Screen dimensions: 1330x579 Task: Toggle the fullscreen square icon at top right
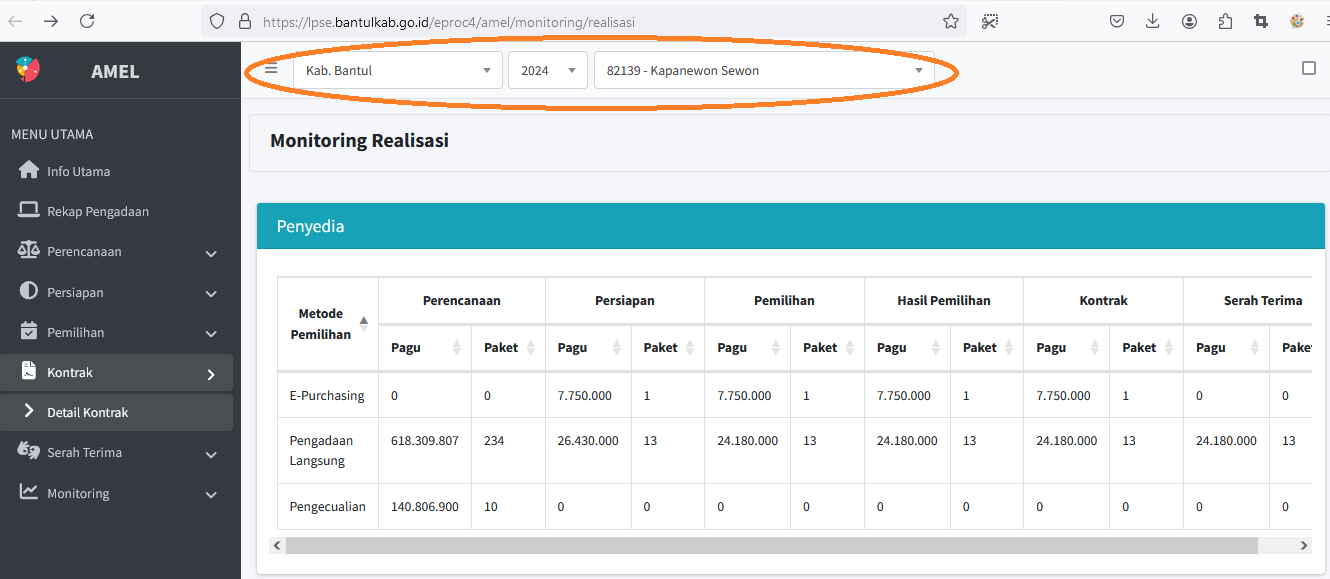click(1308, 68)
